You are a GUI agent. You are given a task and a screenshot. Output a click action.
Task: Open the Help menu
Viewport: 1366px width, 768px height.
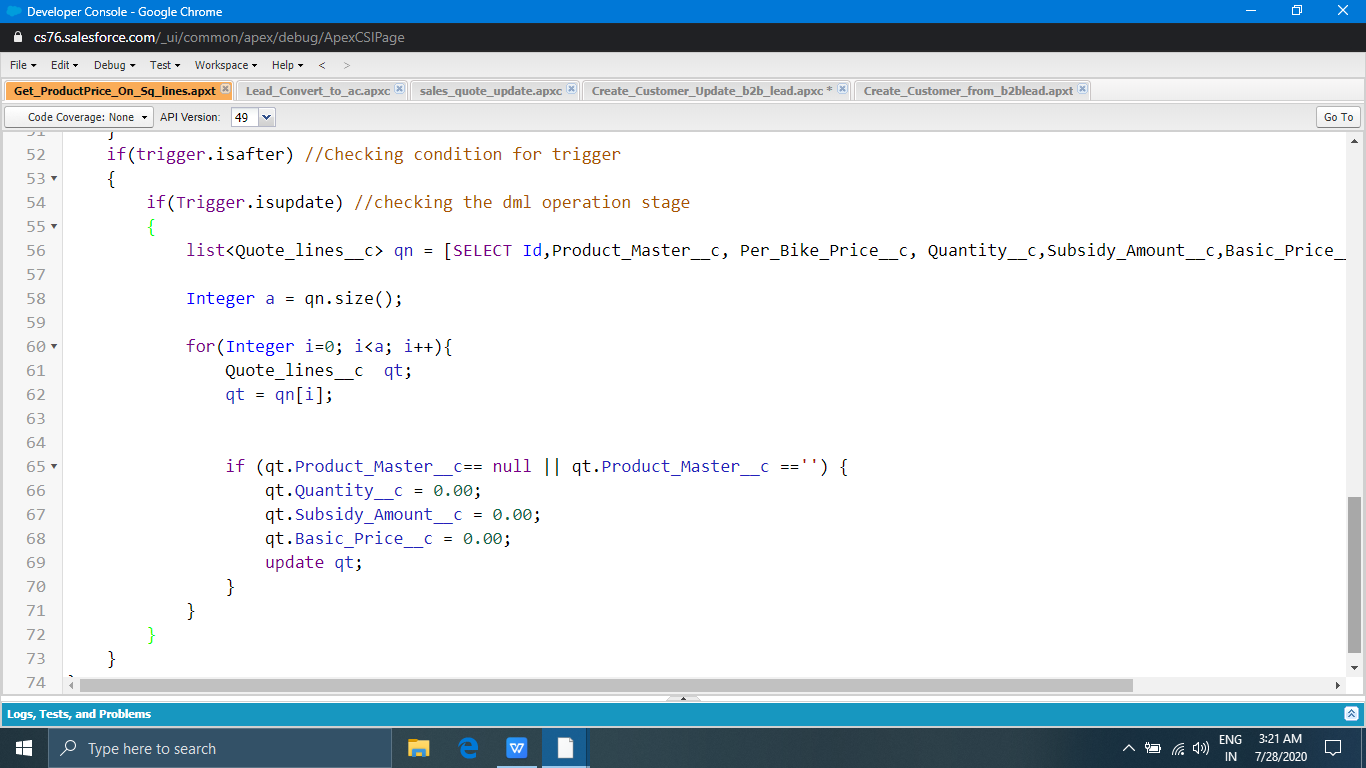coord(288,65)
